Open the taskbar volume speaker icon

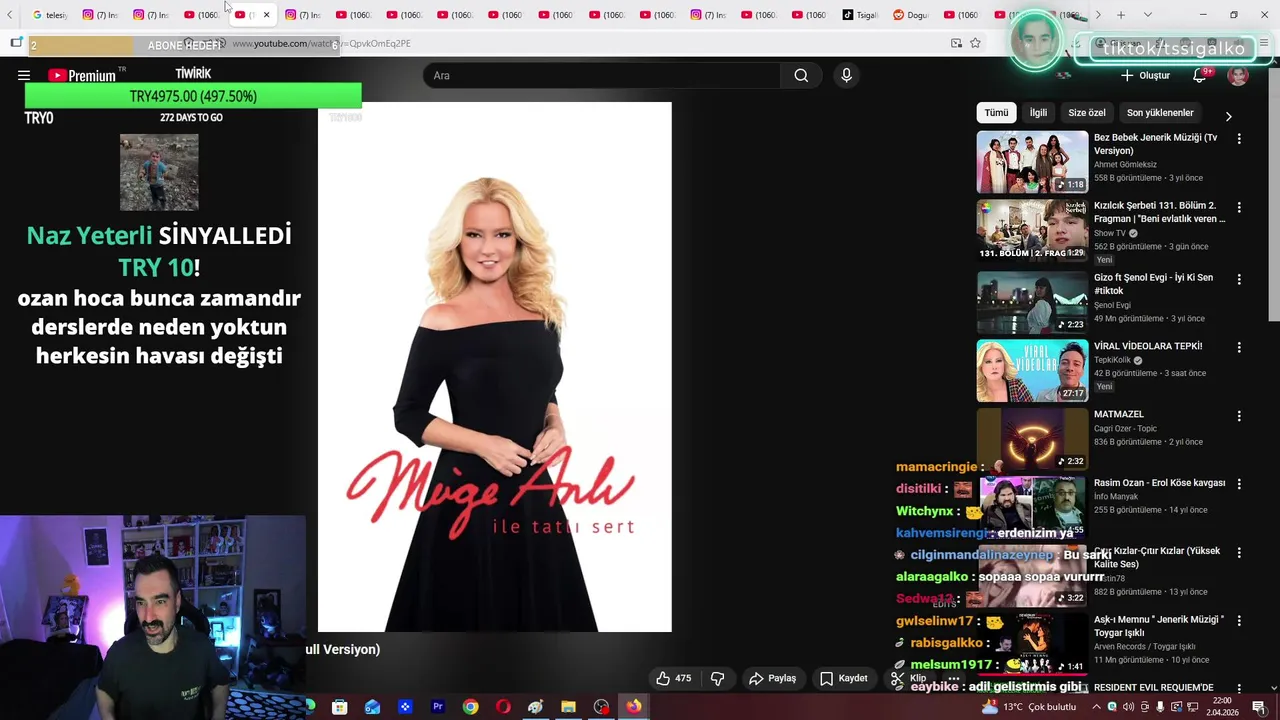pyautogui.click(x=1129, y=707)
